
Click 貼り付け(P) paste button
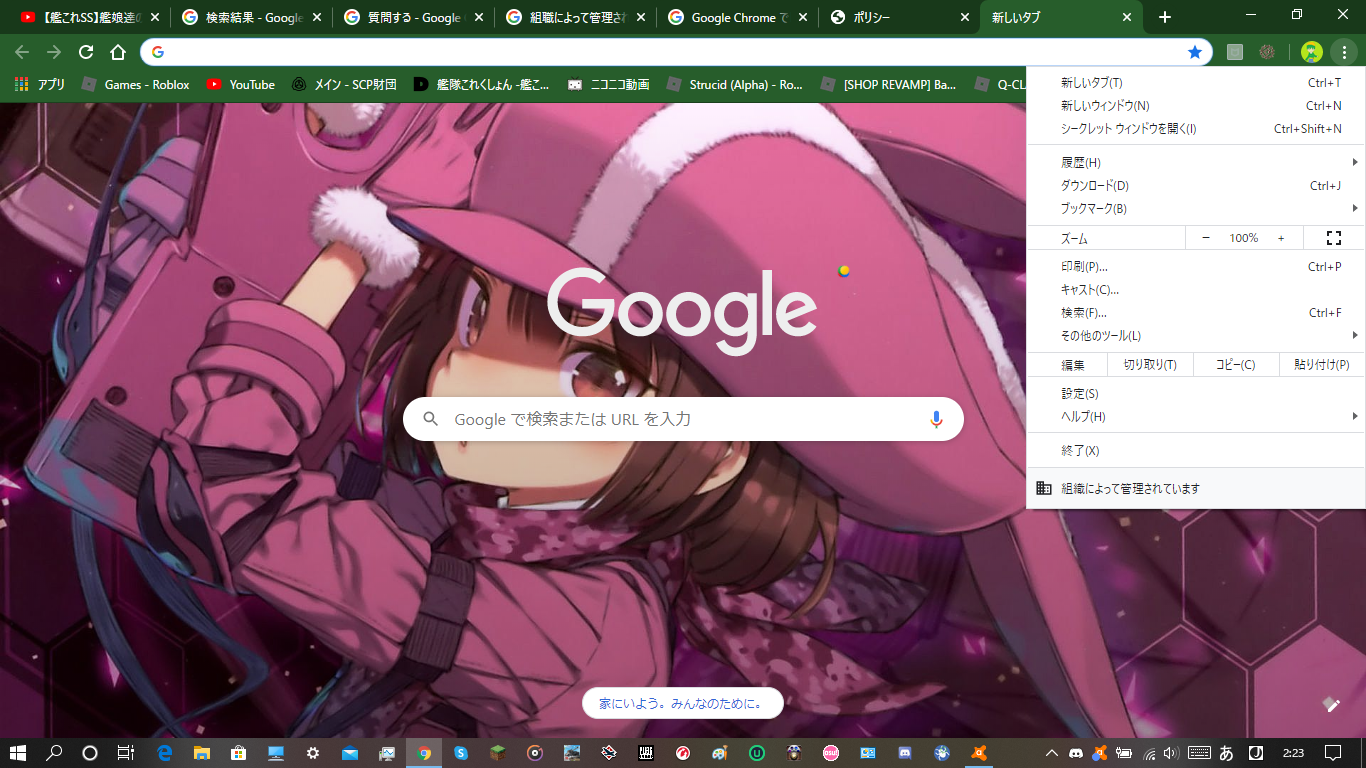pos(1321,365)
